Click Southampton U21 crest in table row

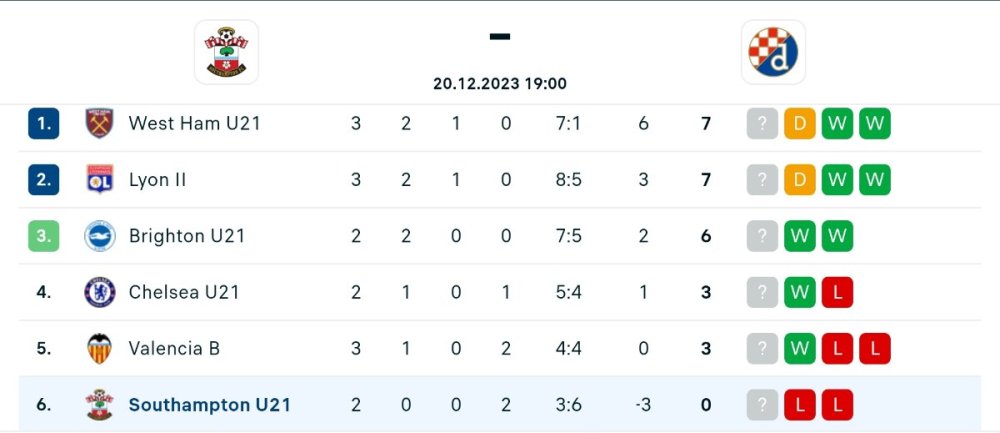click(x=100, y=405)
